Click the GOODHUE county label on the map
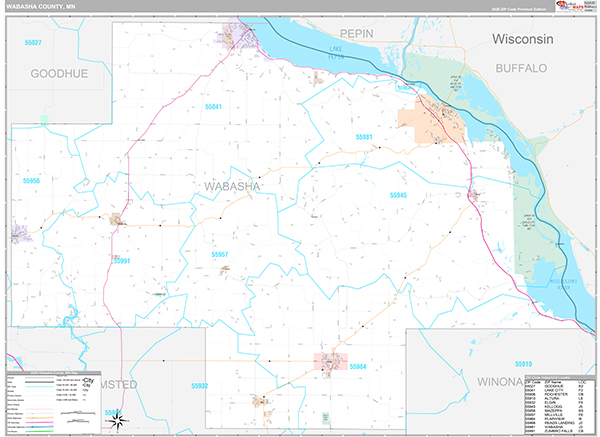This screenshot has width=600, height=437. [x=59, y=73]
